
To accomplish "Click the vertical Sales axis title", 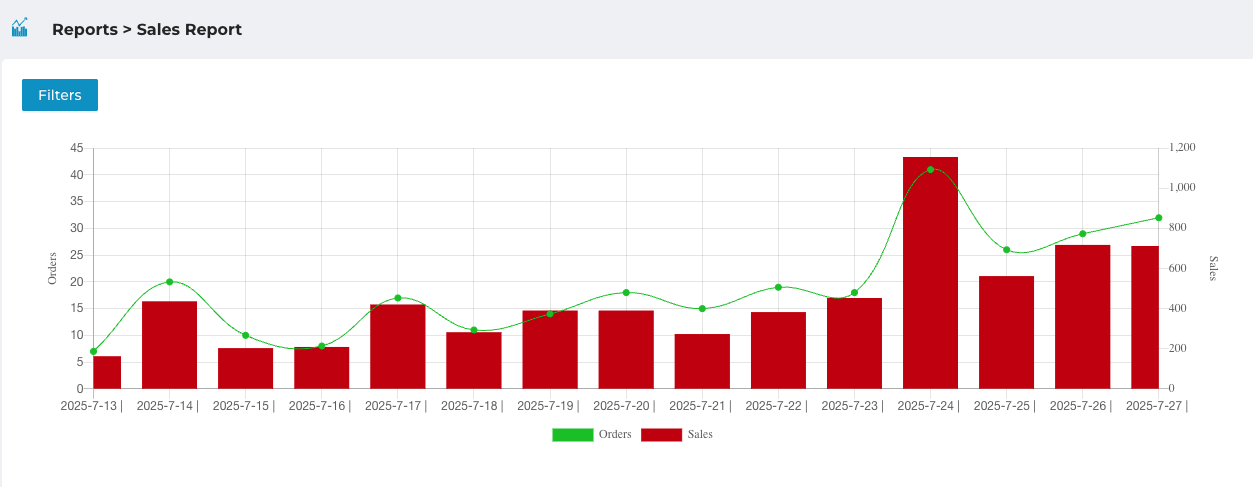I will coord(1213,268).
